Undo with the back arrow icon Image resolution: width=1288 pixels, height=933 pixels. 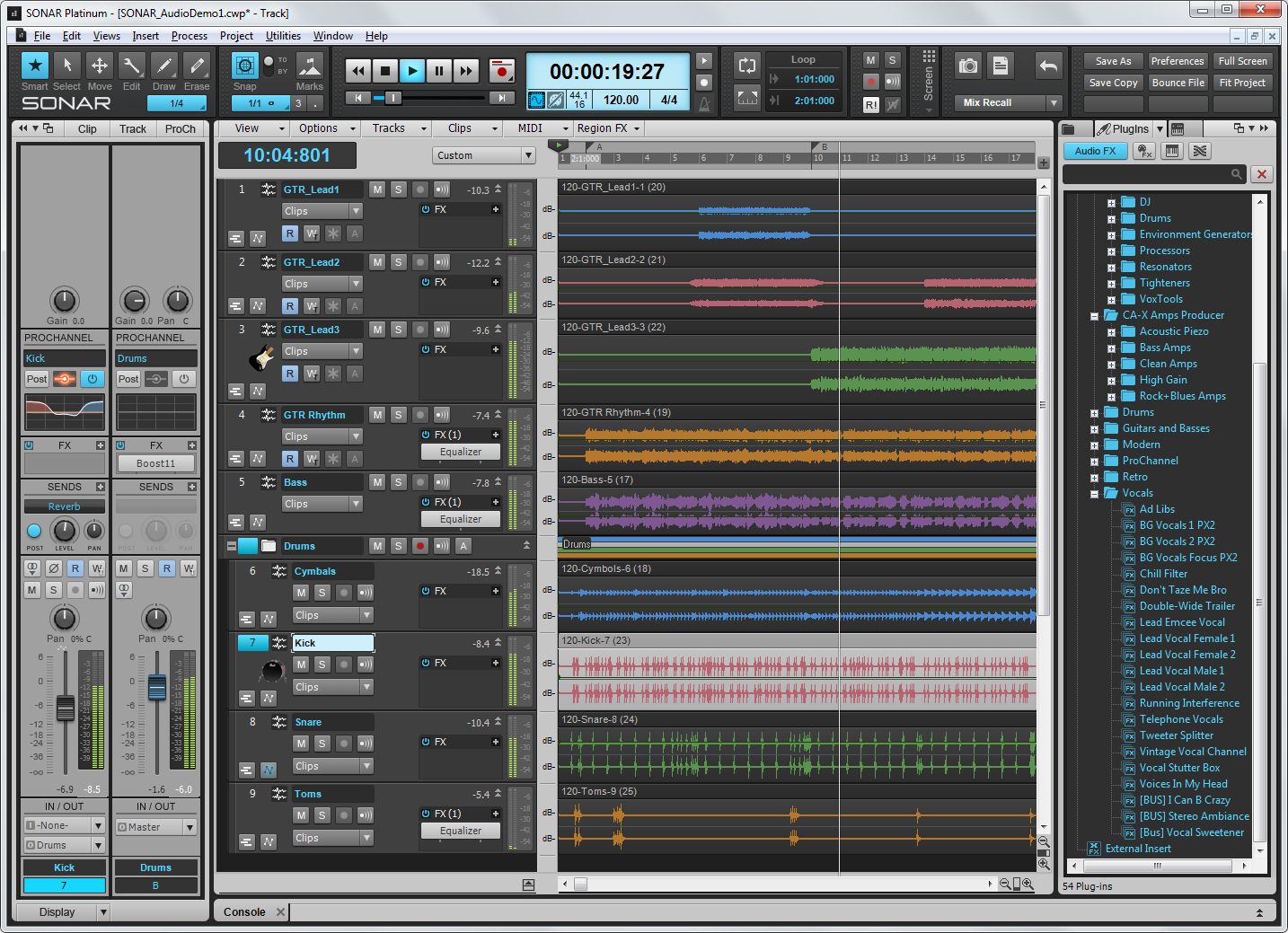click(1048, 66)
